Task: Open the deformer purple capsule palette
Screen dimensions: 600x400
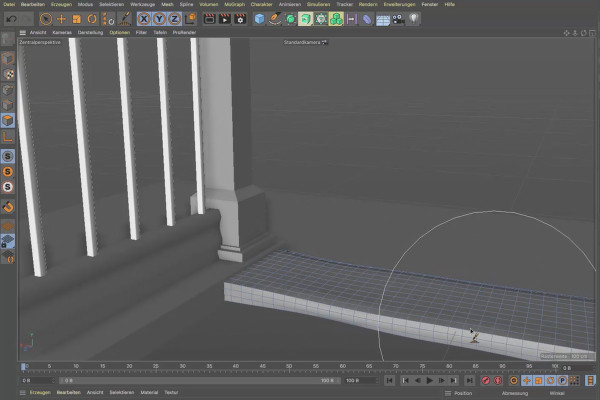Action: pyautogui.click(x=367, y=19)
